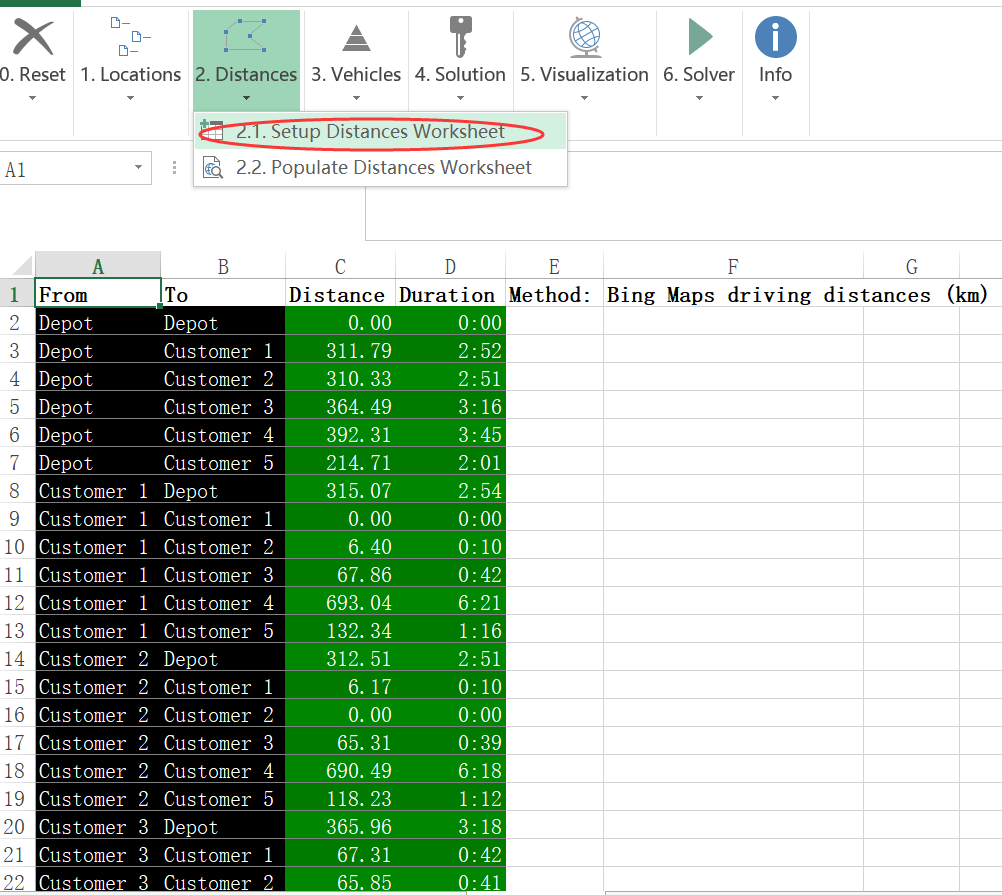Screen dimensions: 1002x895
Task: Click the Reset X icon
Action: (32, 37)
